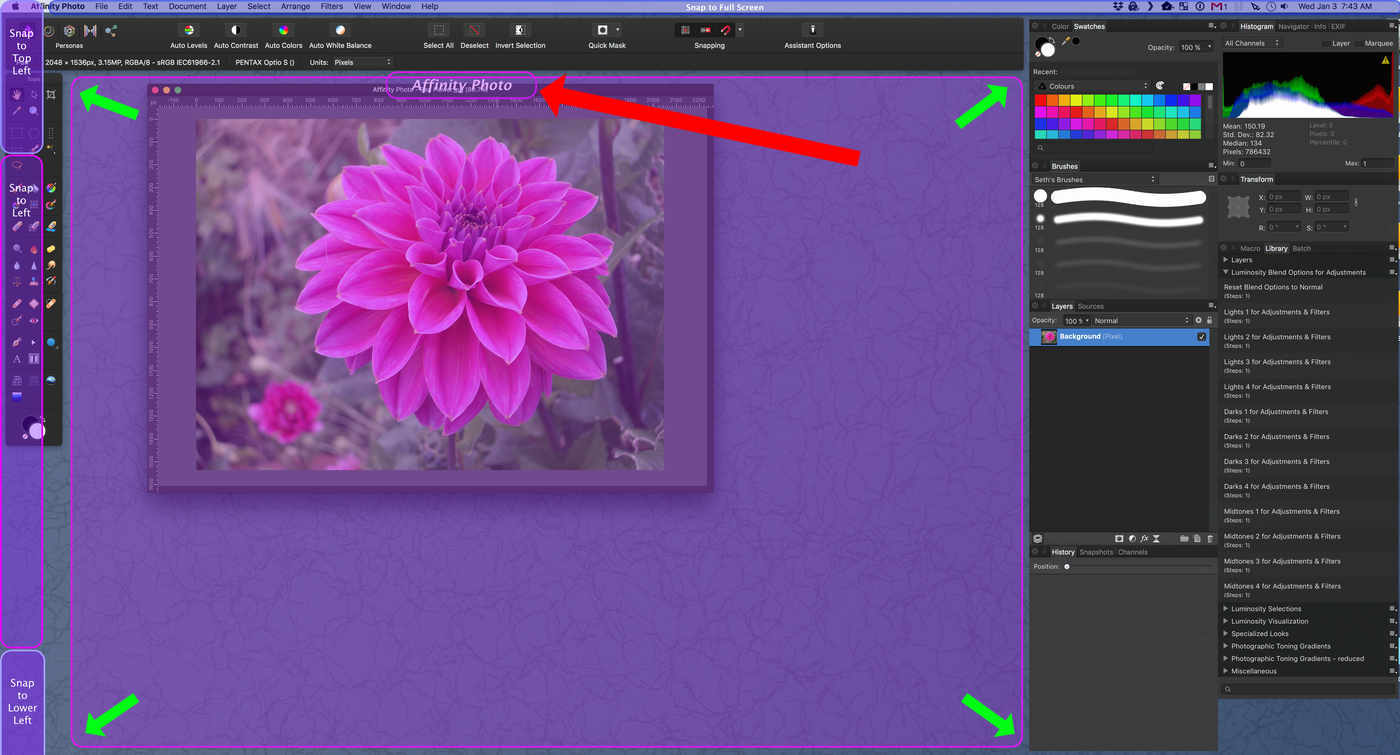Select the first thick brush stroke
This screenshot has height=755, width=1400.
coord(1128,197)
